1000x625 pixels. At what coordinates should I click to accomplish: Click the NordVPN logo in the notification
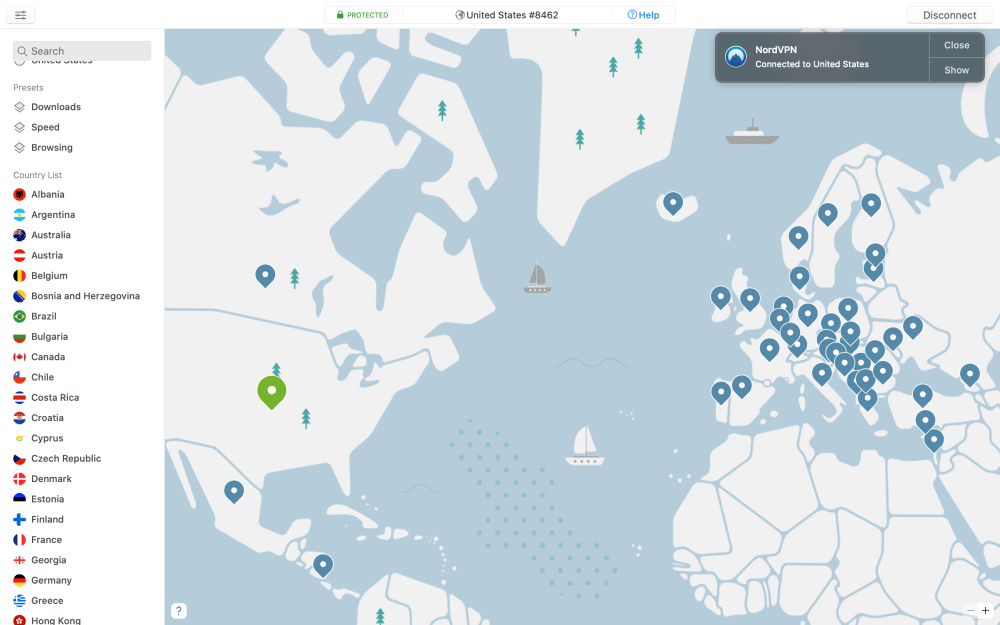click(736, 56)
